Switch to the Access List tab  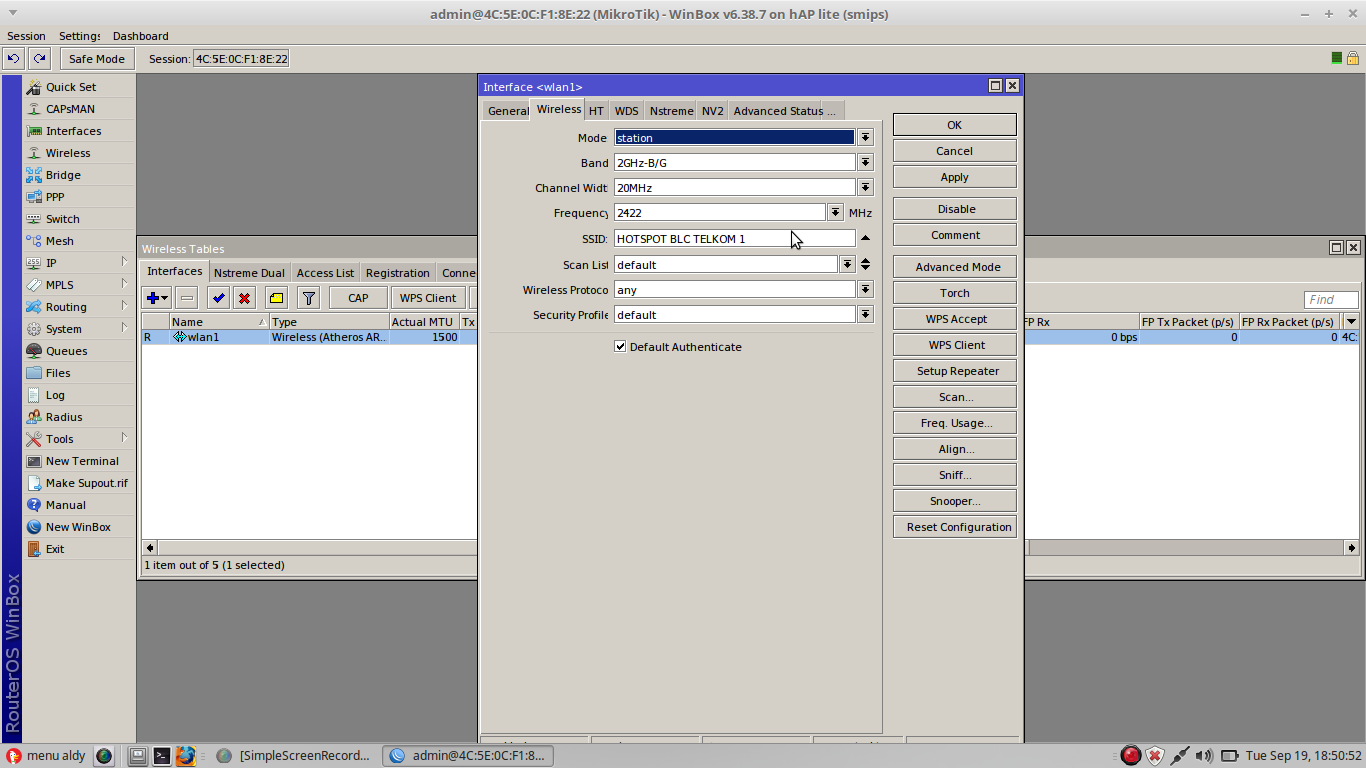(325, 273)
